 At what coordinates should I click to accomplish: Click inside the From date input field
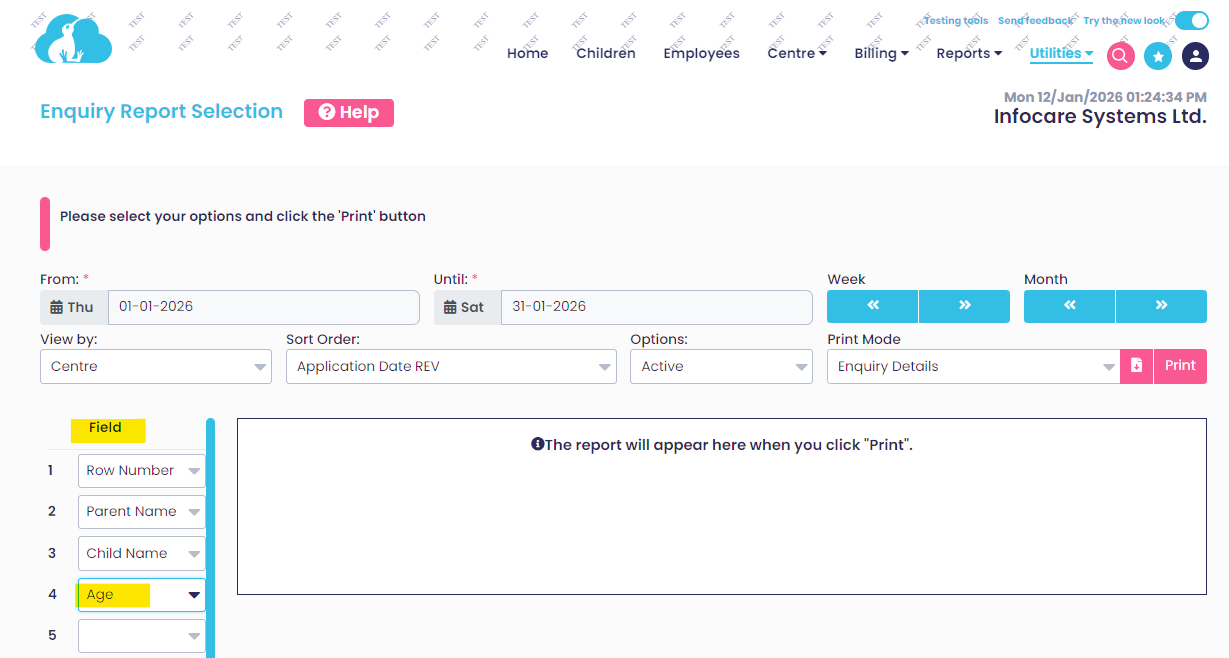(x=263, y=307)
